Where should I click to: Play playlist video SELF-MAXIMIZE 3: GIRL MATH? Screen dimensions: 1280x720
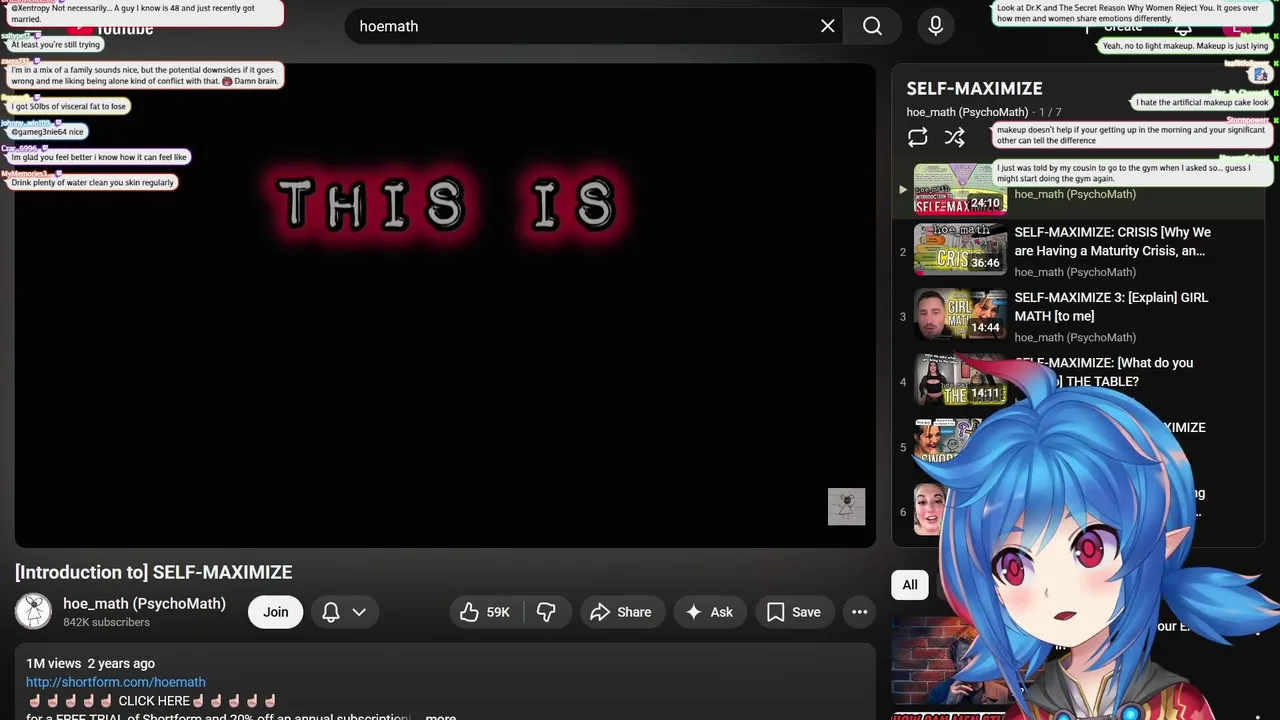point(1111,306)
